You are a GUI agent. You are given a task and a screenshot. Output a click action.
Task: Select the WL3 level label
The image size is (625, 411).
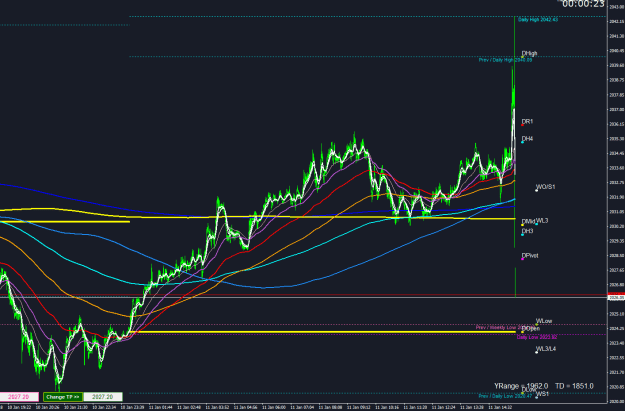tap(542, 221)
